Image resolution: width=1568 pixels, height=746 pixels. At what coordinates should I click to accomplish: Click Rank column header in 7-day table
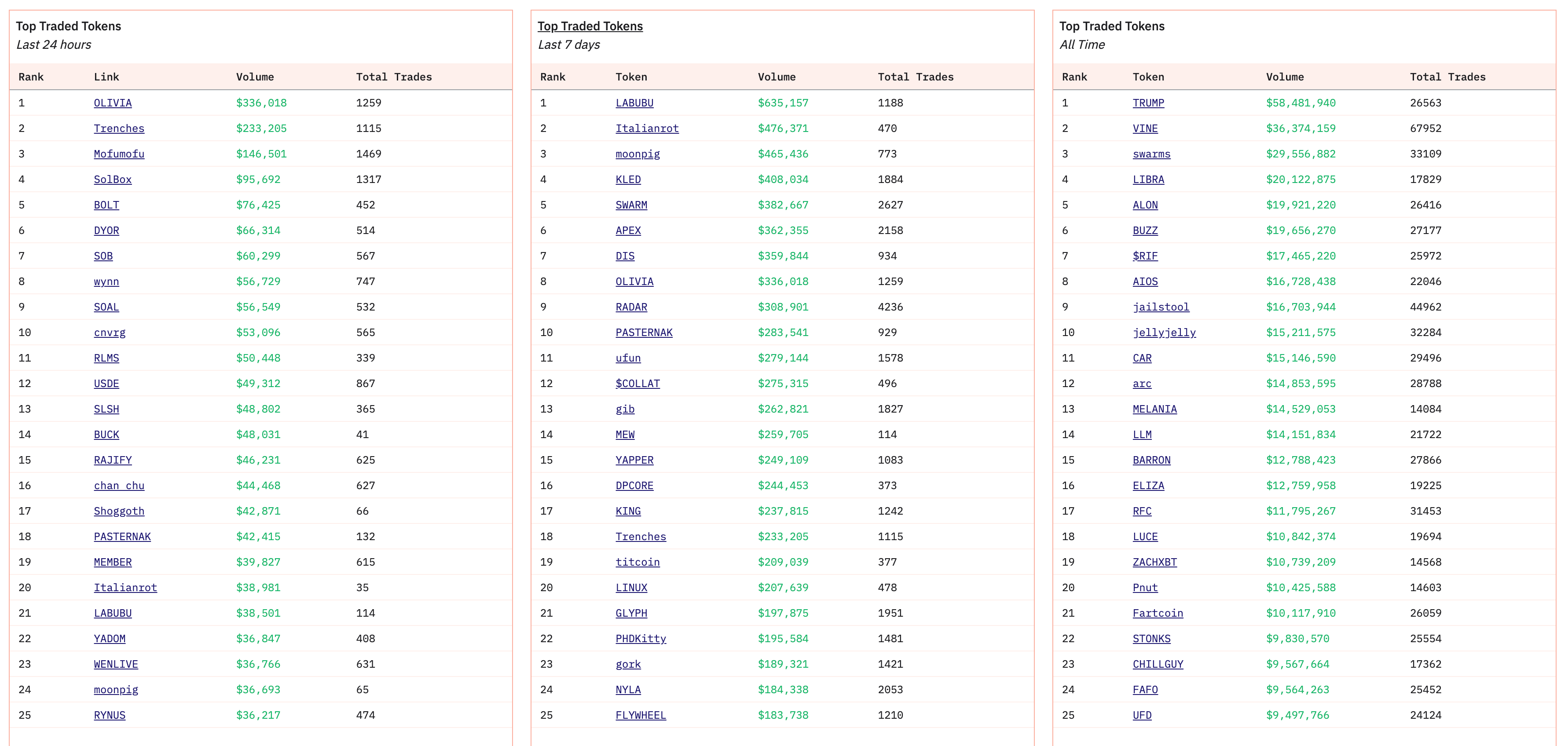[552, 77]
